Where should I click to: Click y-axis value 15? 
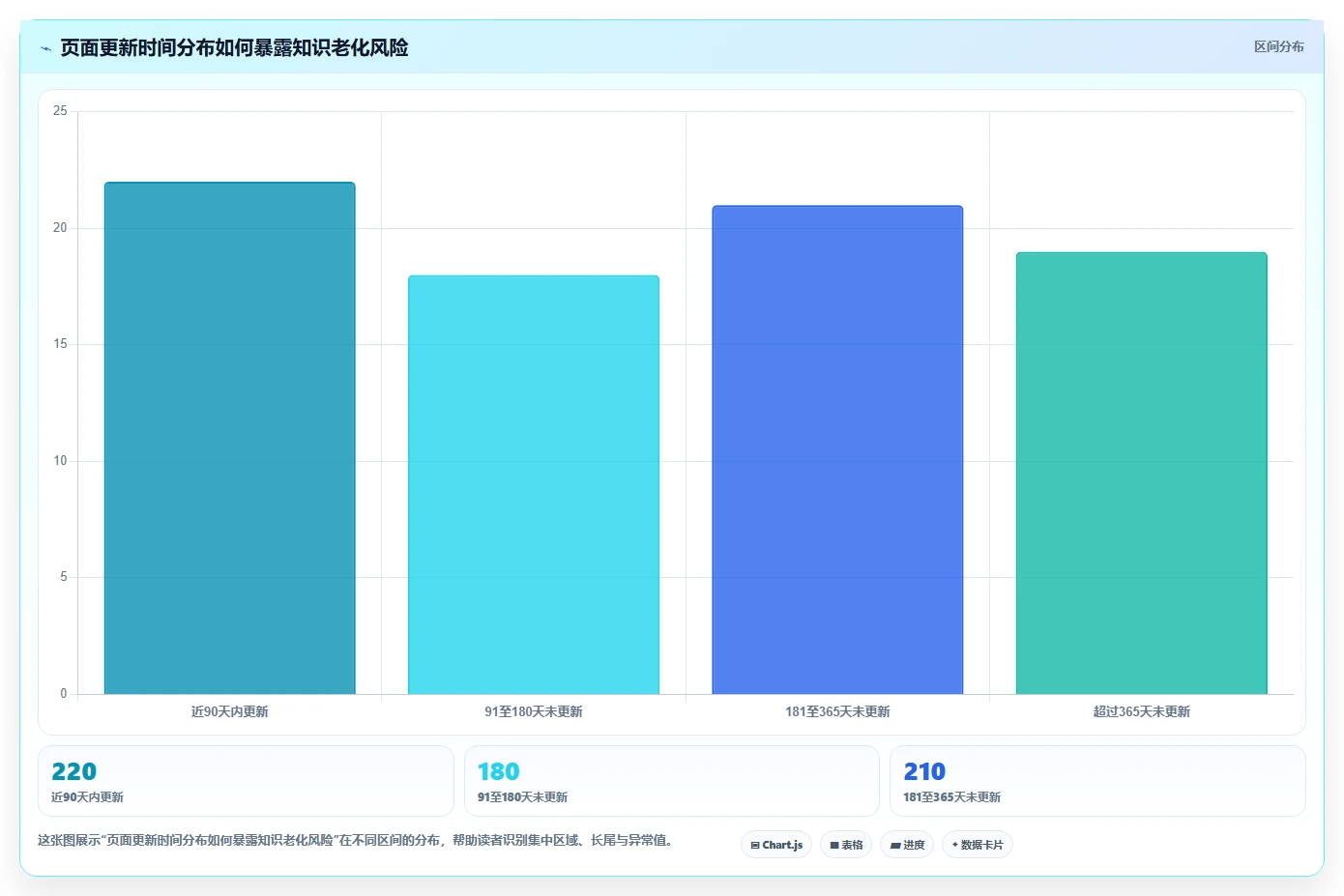(60, 344)
